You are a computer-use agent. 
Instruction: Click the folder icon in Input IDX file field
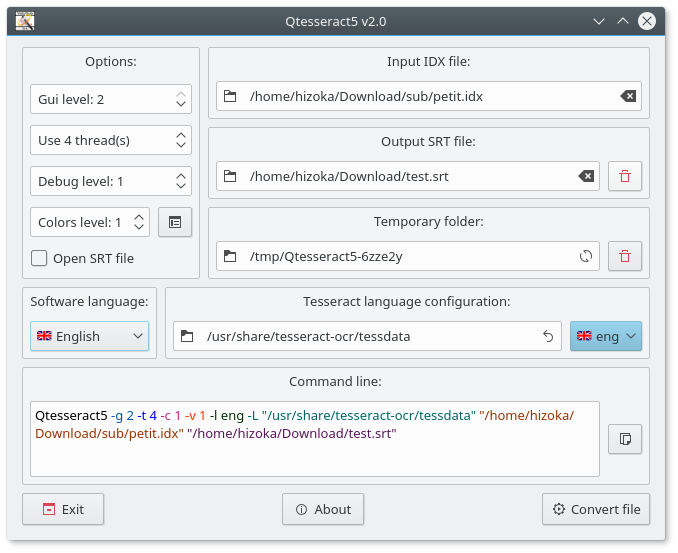(x=230, y=96)
